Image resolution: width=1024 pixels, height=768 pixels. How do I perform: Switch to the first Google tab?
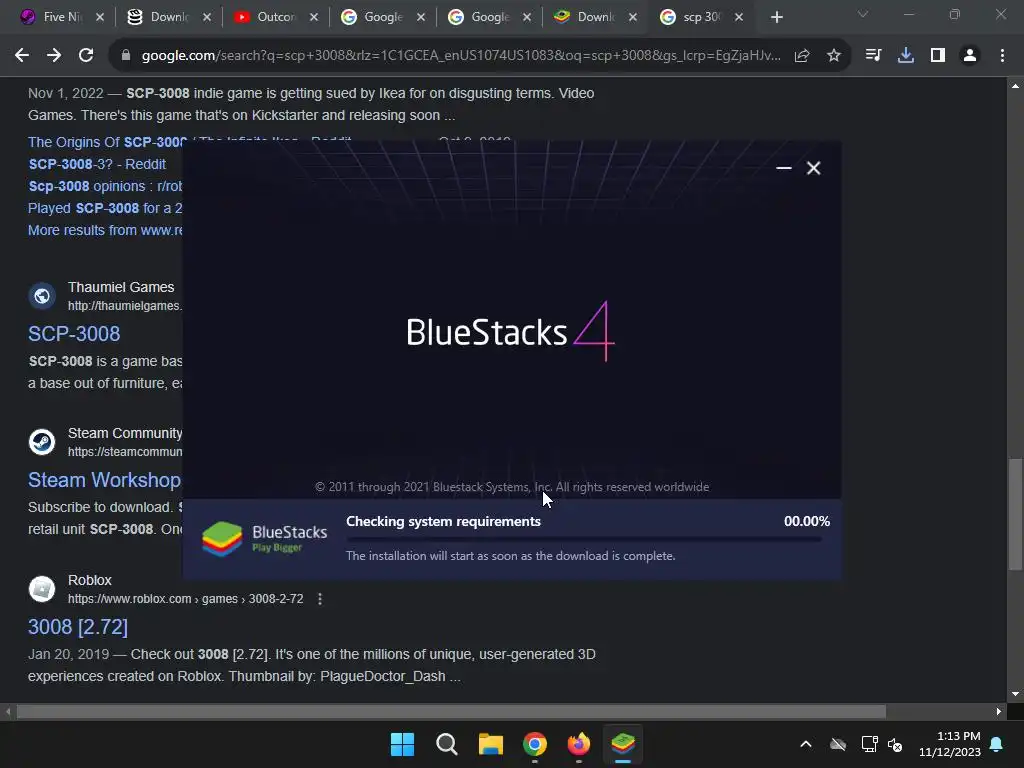pyautogui.click(x=382, y=17)
